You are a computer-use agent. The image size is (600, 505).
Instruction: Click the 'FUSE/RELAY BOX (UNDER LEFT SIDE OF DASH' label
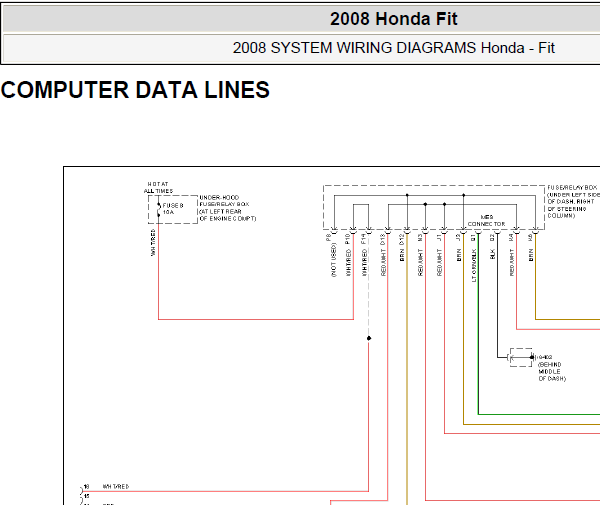click(573, 202)
